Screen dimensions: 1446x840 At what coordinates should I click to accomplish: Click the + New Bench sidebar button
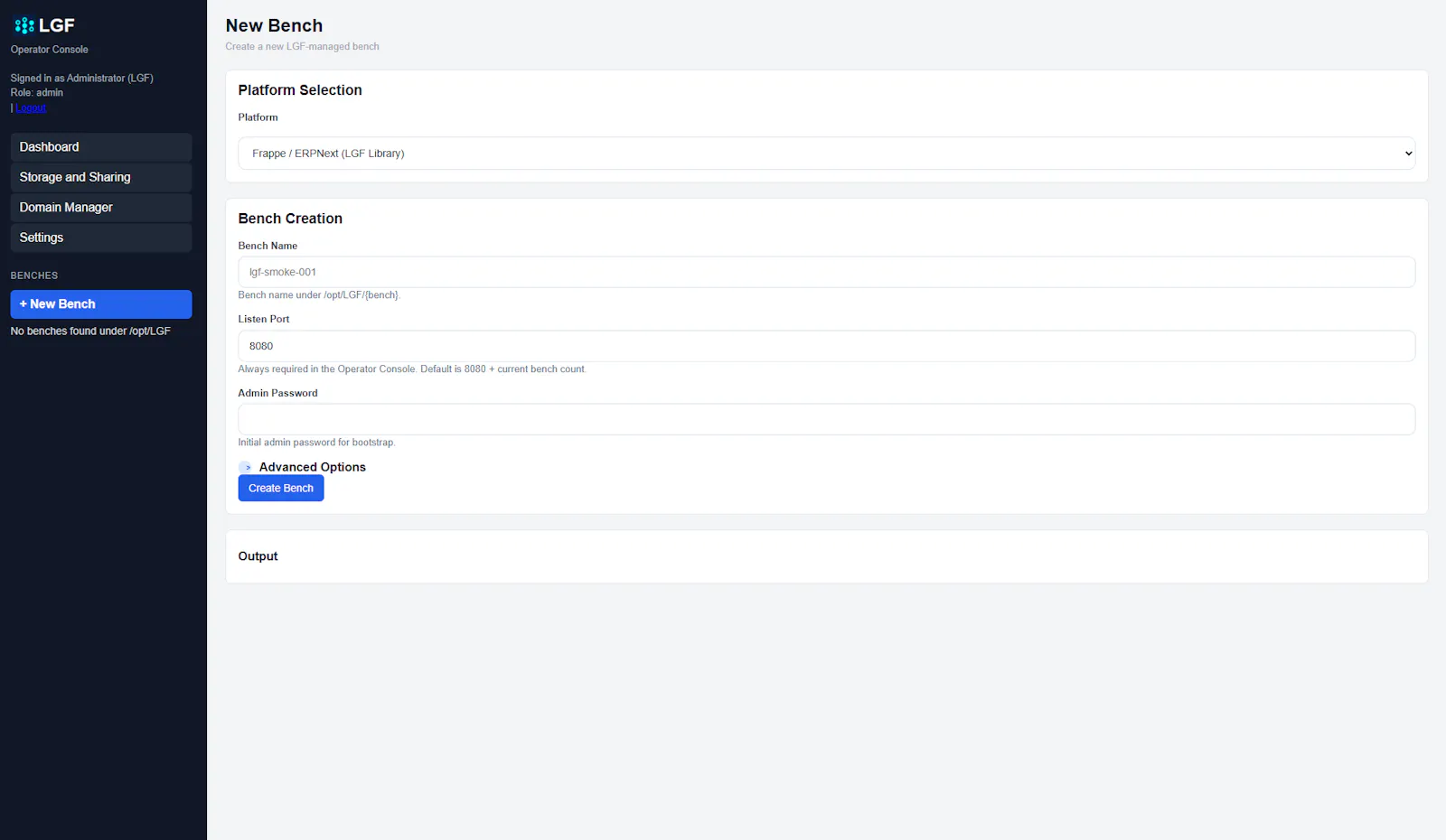pyautogui.click(x=101, y=304)
